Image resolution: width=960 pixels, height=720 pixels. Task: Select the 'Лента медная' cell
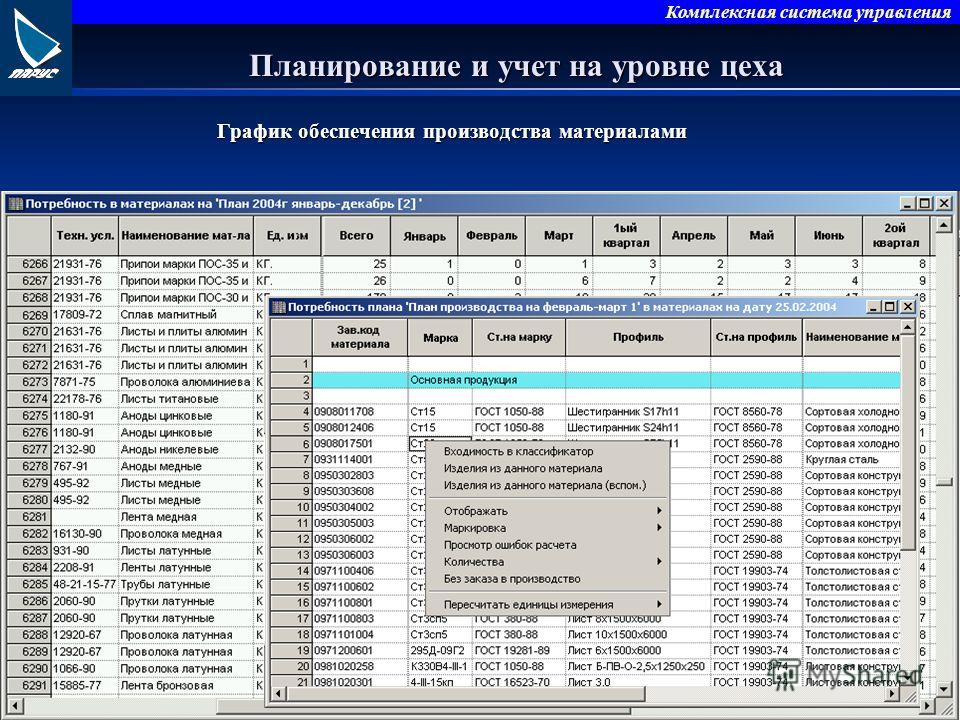point(186,517)
